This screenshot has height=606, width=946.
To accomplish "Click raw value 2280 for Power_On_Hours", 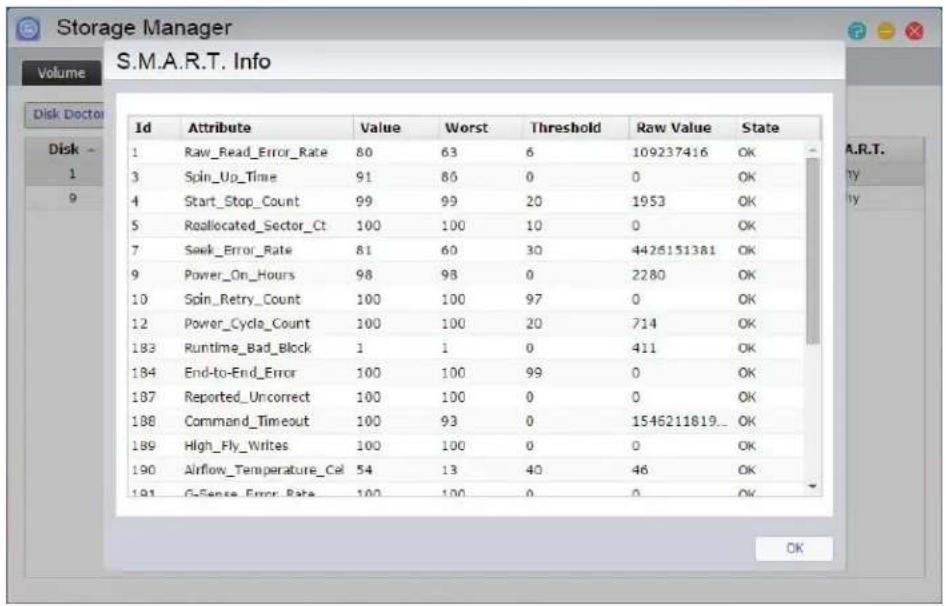I will pyautogui.click(x=649, y=275).
